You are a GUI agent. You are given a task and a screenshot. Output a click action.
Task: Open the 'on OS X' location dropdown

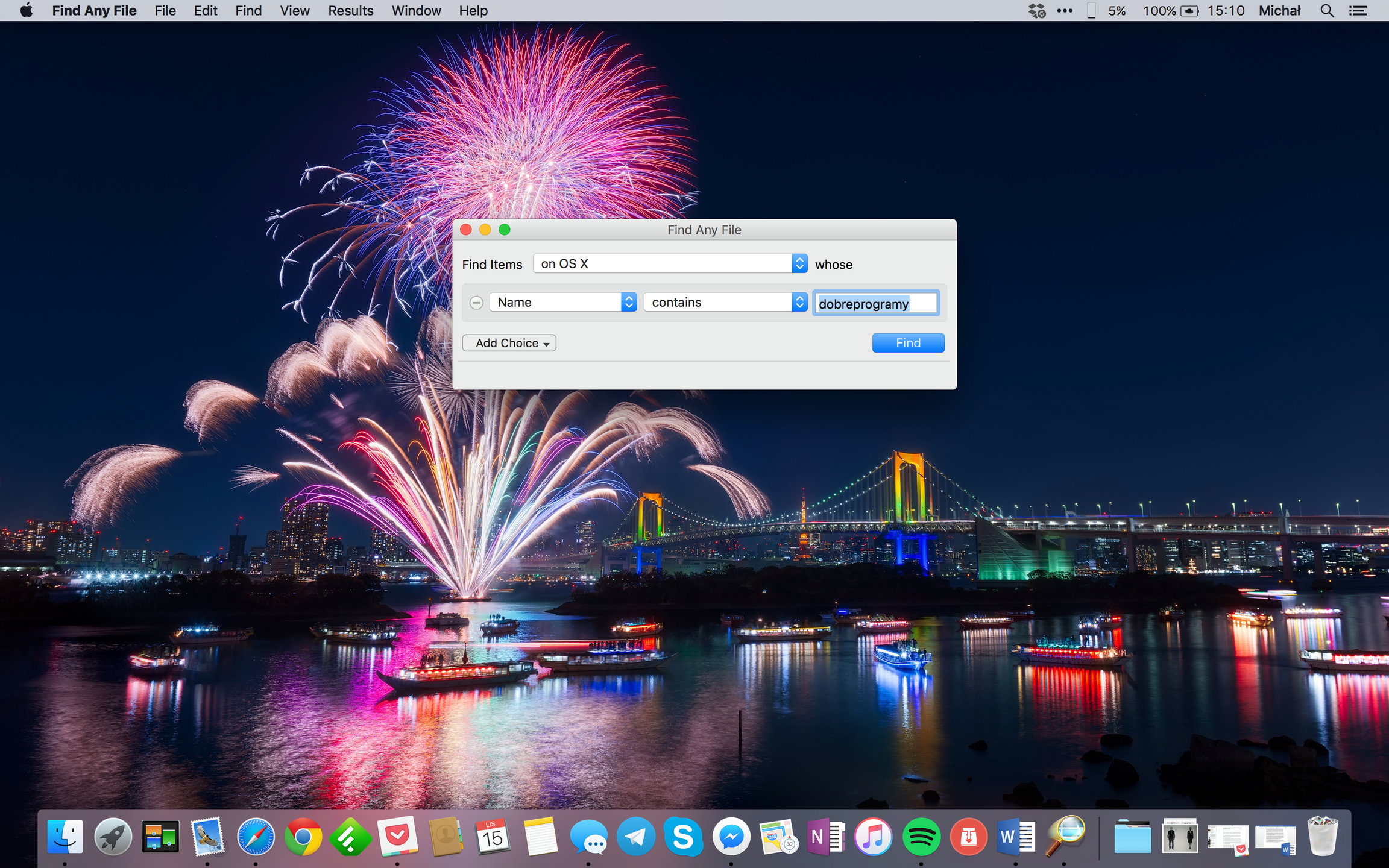point(670,264)
